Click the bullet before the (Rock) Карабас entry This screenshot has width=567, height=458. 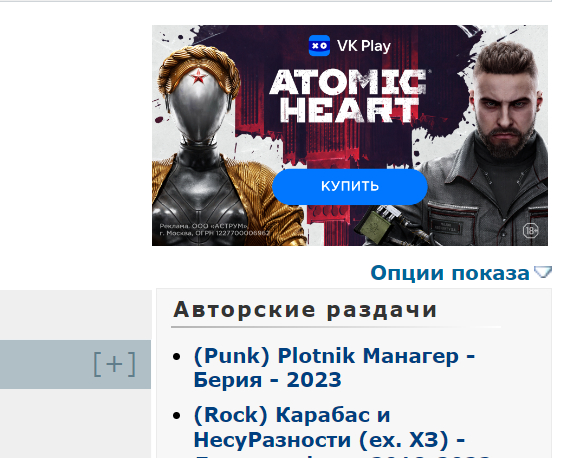click(177, 416)
